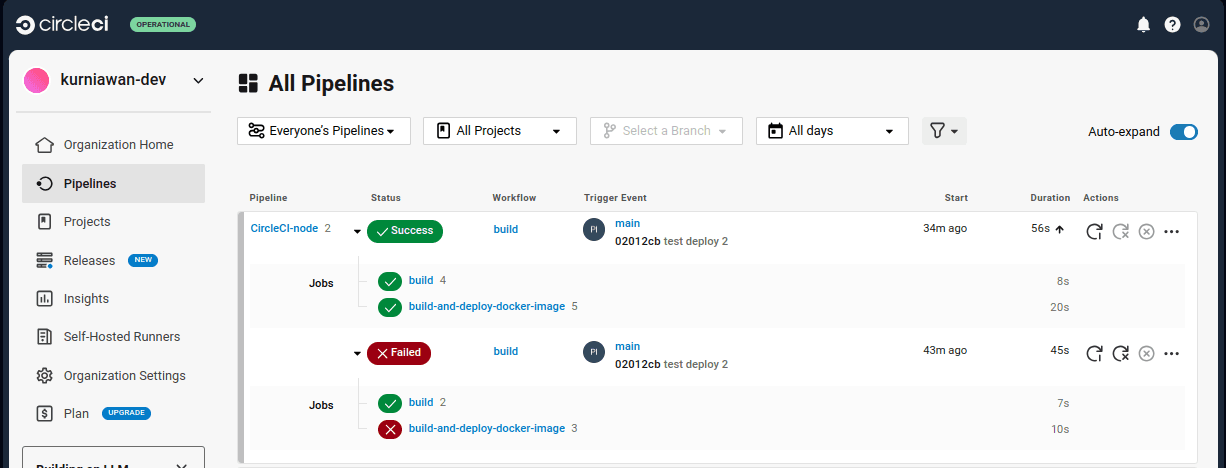Open Everyone's Pipelines dropdown
The width and height of the screenshot is (1226, 468).
tap(324, 131)
